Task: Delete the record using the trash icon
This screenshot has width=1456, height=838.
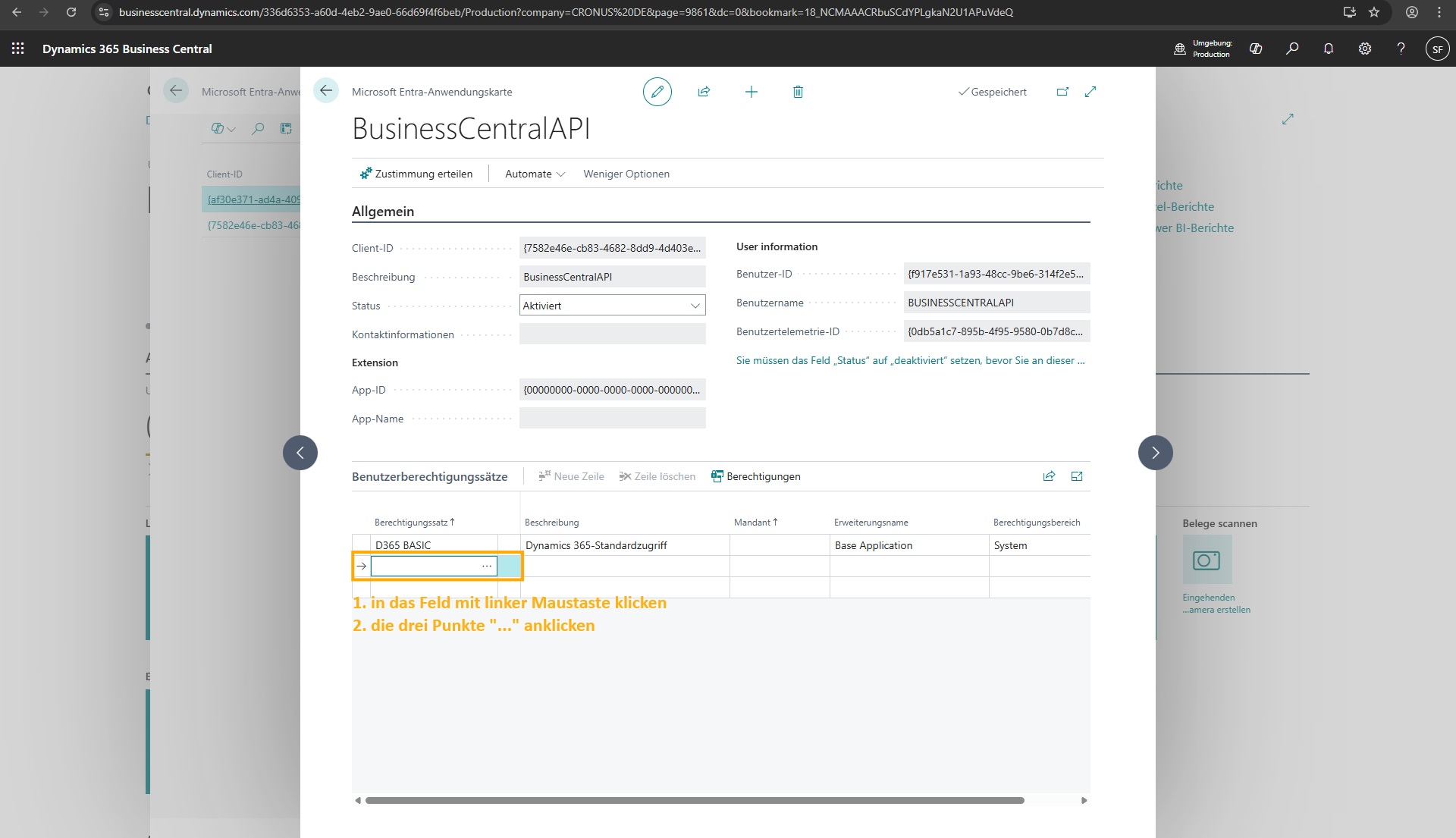Action: 798,92
